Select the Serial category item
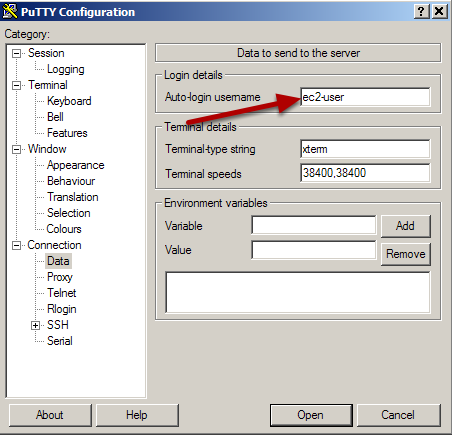This screenshot has height=436, width=452. 60,341
